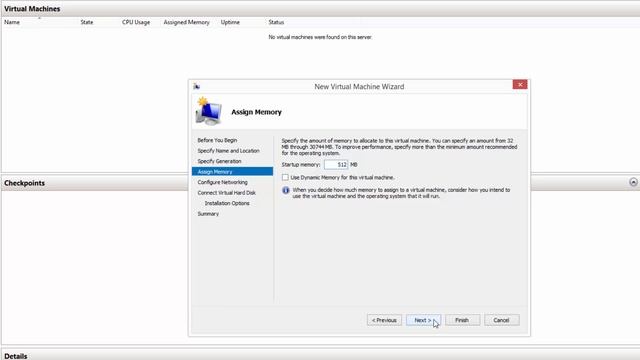Click the Checkpoints panel heading
Image resolution: width=640 pixels, height=360 pixels.
(24, 183)
